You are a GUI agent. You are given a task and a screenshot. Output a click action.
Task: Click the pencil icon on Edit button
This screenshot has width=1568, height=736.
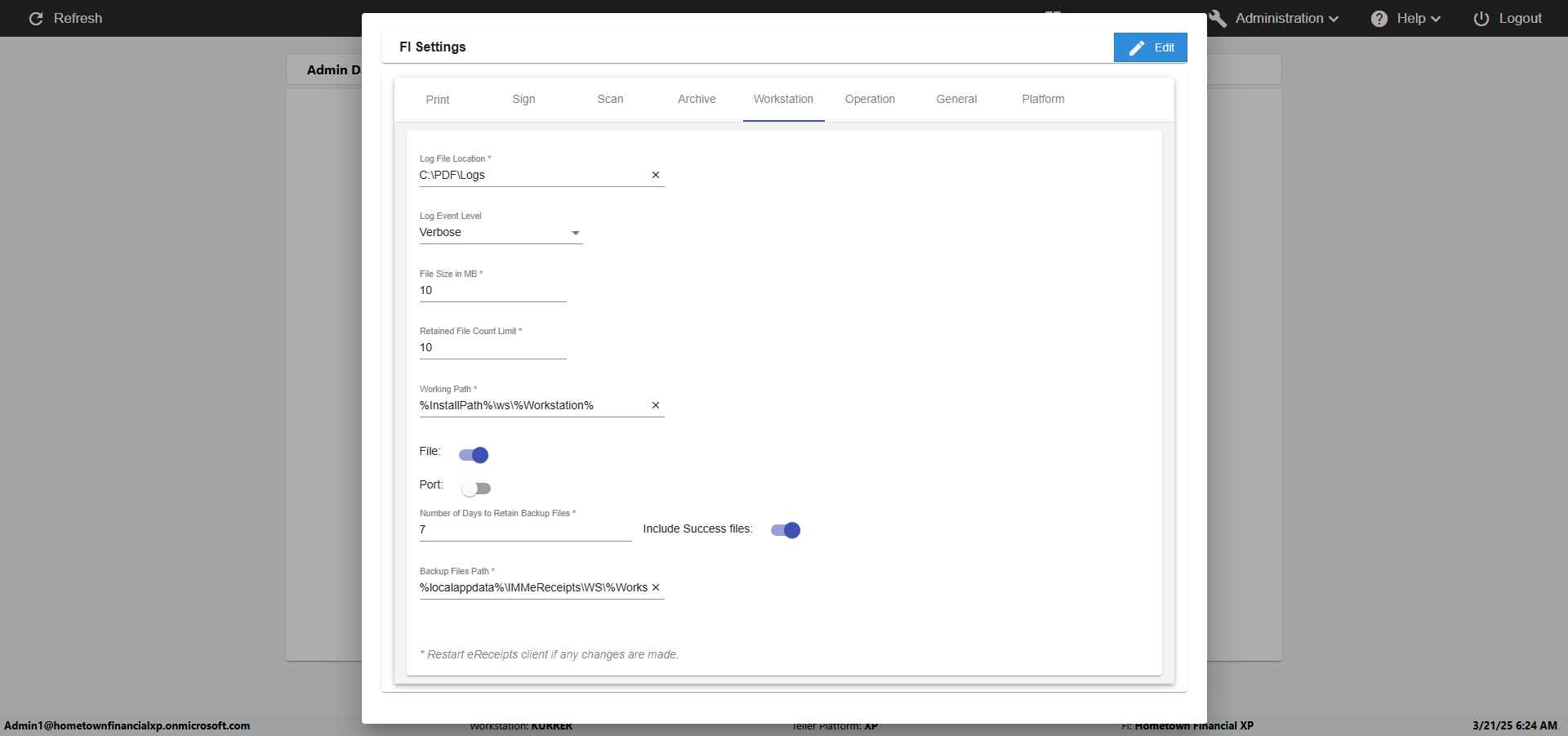(x=1137, y=47)
